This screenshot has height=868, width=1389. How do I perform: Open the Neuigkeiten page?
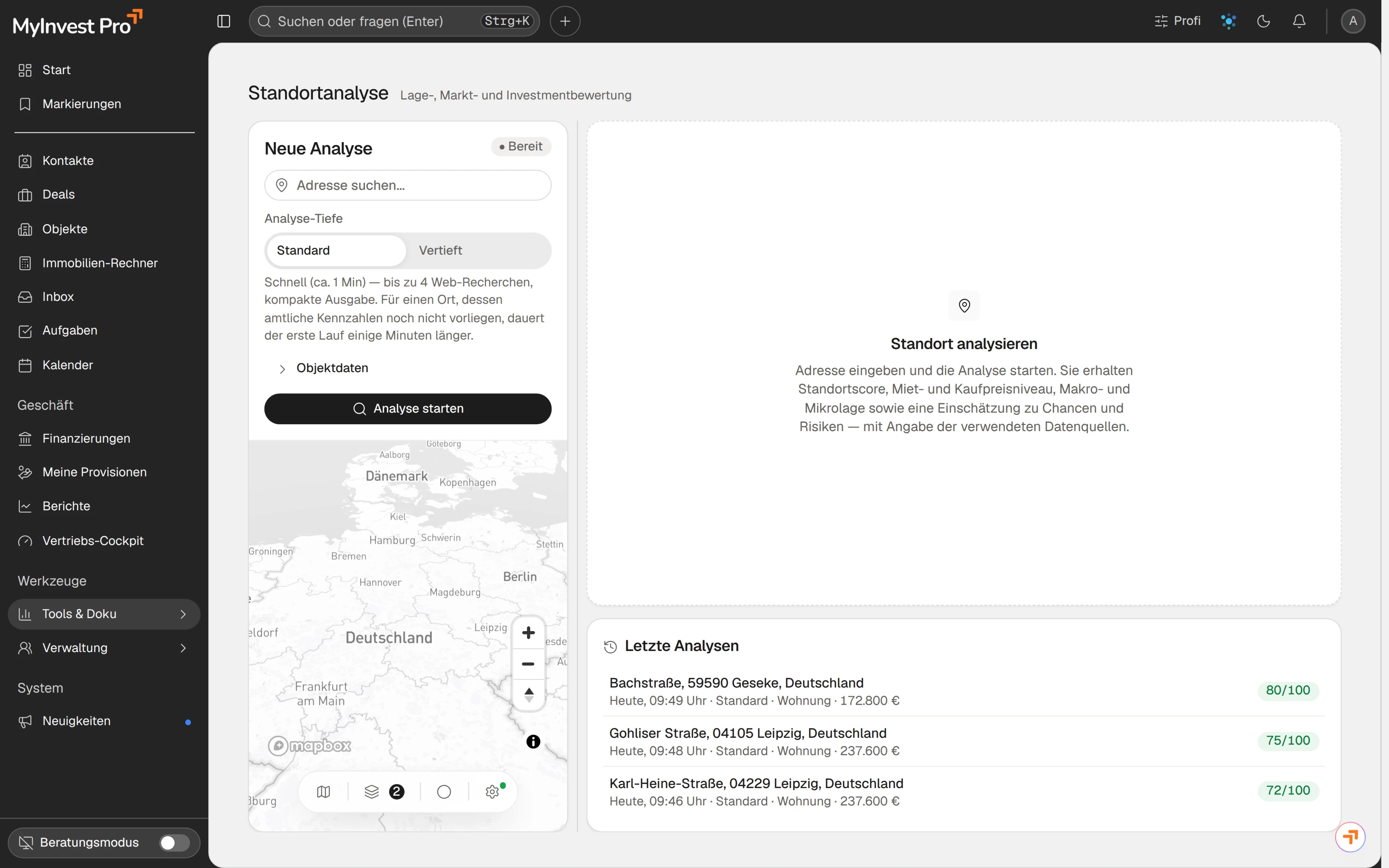click(x=104, y=721)
